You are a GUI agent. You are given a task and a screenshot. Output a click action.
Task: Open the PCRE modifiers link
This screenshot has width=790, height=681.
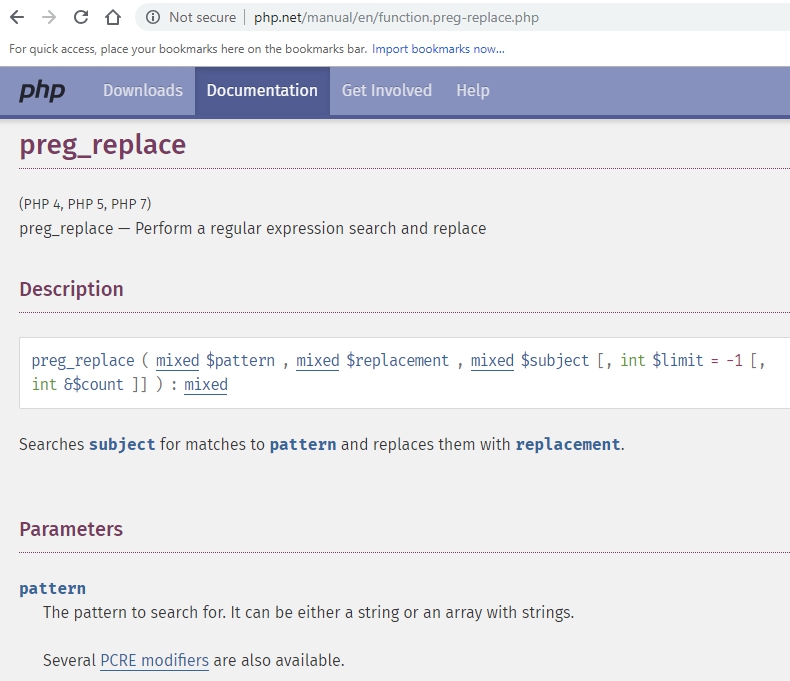154,660
